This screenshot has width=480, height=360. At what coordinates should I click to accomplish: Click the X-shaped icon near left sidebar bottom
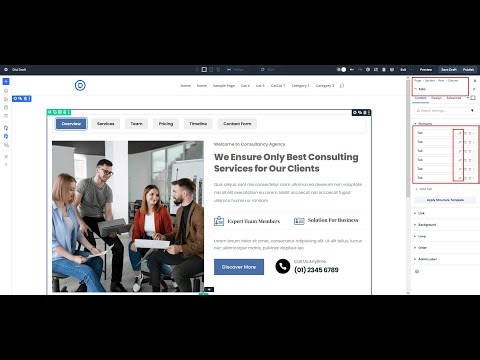pyautogui.click(x=6, y=156)
